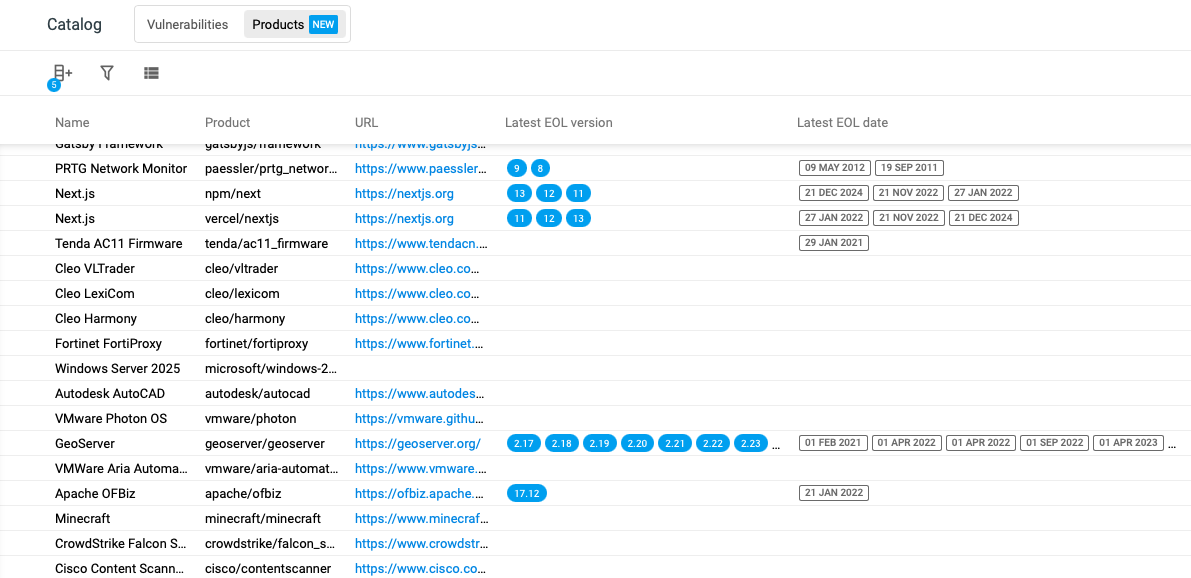The height and width of the screenshot is (578, 1191).
Task: Open the npm/next row's nextjs.org link
Action: 404,193
